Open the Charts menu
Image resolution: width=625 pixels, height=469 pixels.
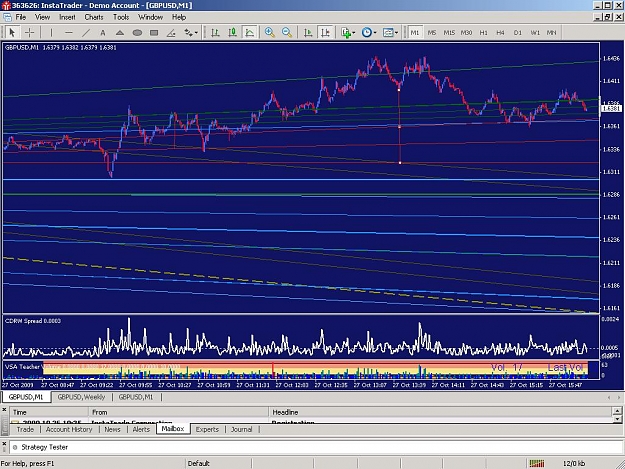[x=94, y=17]
